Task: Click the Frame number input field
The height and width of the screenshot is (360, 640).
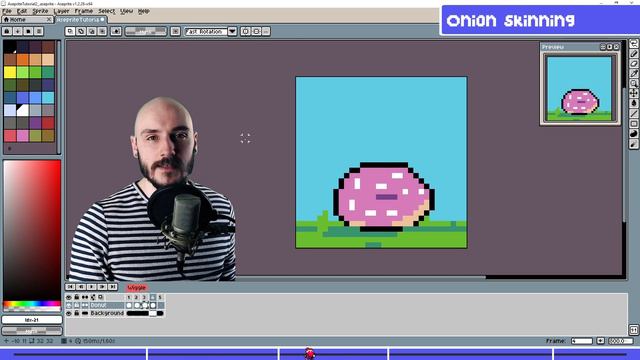Action: coord(582,341)
